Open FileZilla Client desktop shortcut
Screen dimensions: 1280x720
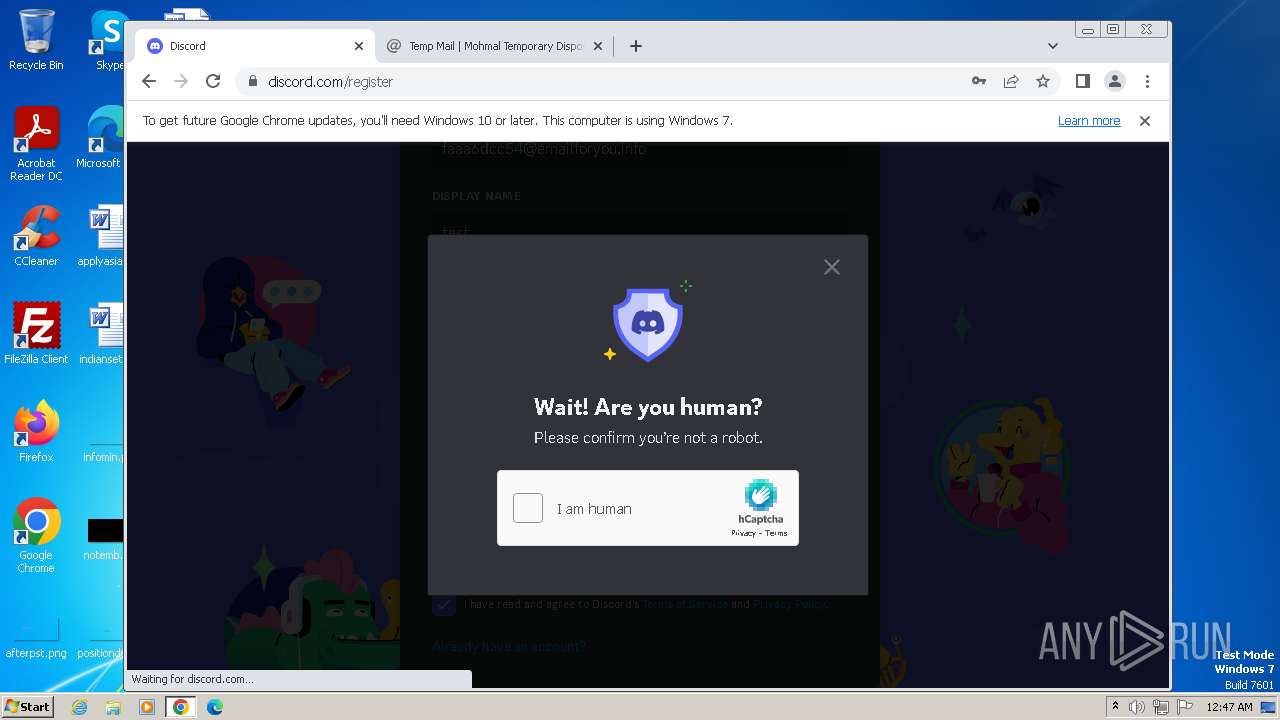click(36, 334)
